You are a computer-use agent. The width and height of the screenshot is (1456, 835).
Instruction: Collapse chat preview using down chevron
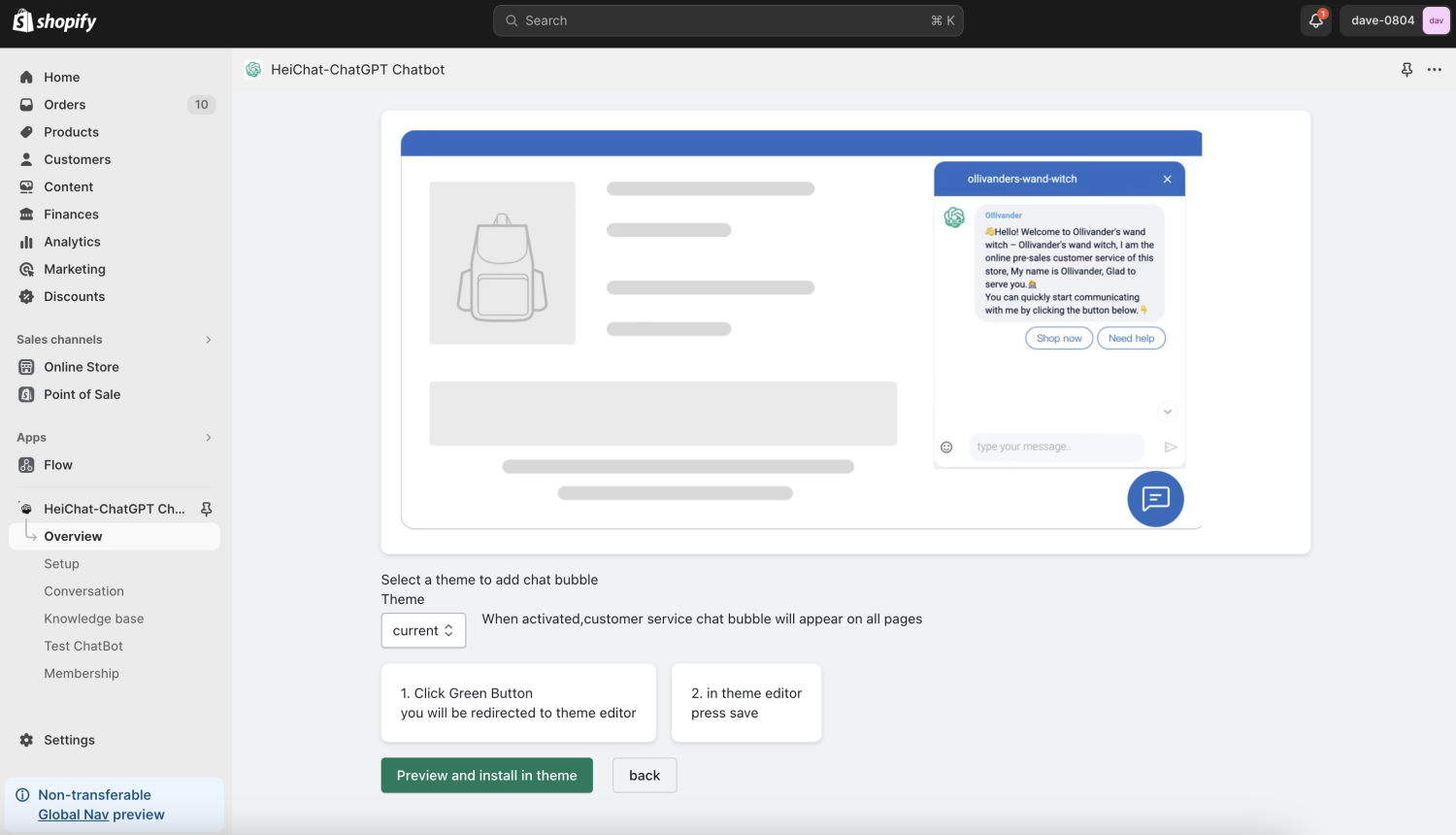pyautogui.click(x=1168, y=412)
